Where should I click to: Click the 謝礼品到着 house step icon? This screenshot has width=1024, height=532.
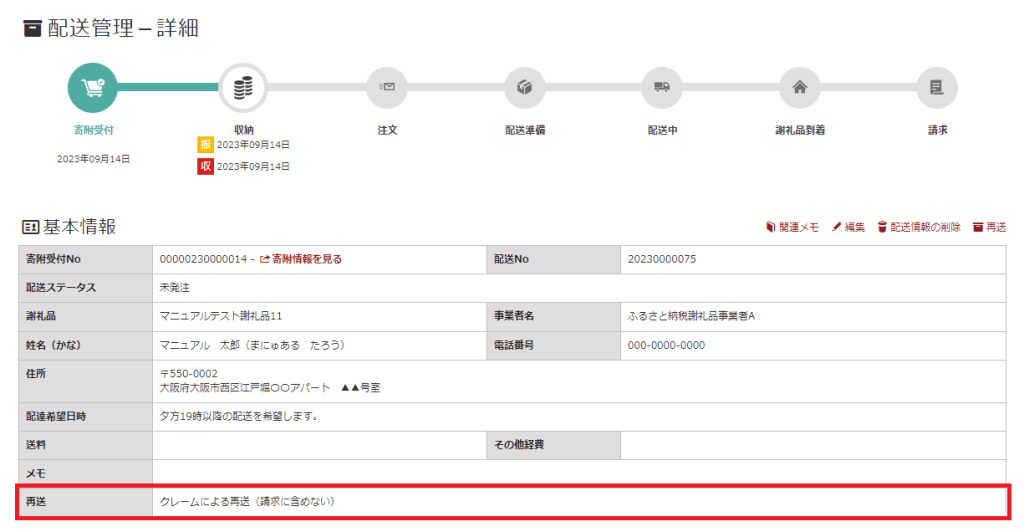coord(799,88)
